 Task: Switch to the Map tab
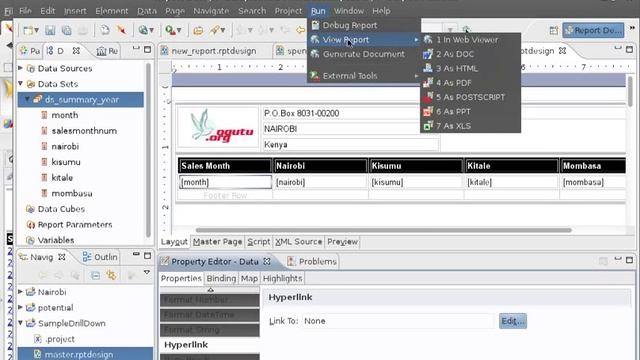point(249,278)
